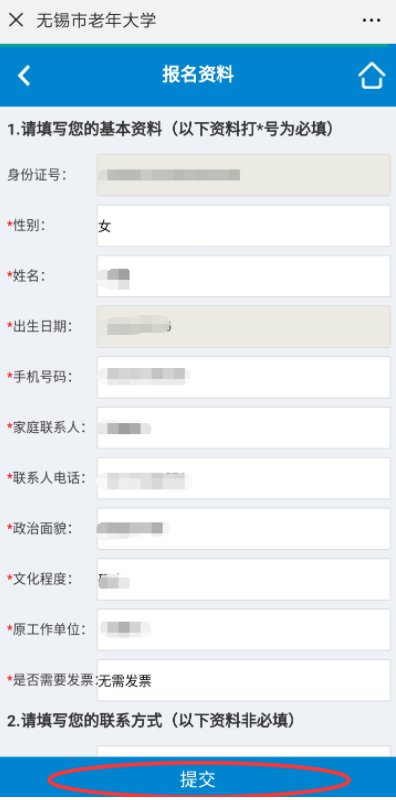Open the 性别 field showing 女
Viewport: 396px width, 800px height.
point(243,226)
